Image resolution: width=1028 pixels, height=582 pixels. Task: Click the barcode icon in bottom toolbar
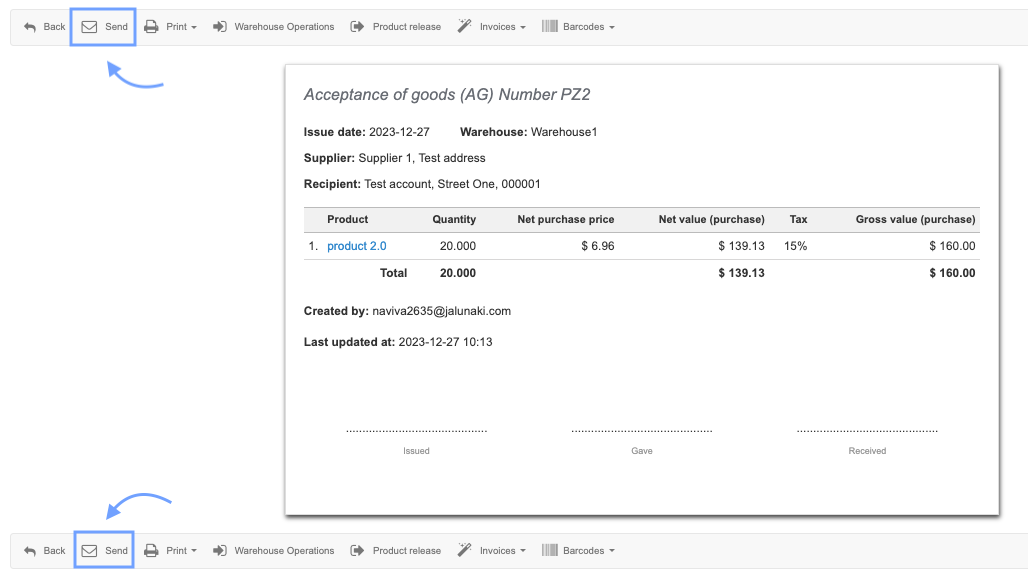[x=549, y=551]
